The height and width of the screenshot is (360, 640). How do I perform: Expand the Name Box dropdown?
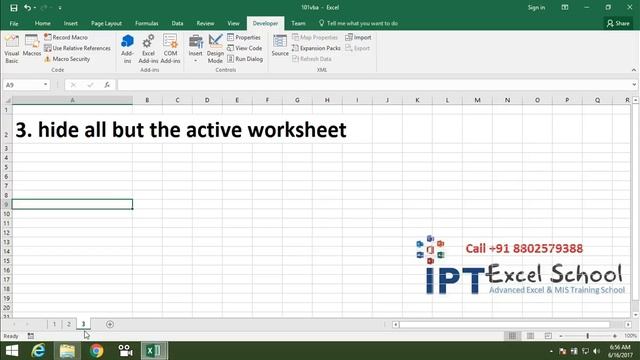click(x=45, y=84)
